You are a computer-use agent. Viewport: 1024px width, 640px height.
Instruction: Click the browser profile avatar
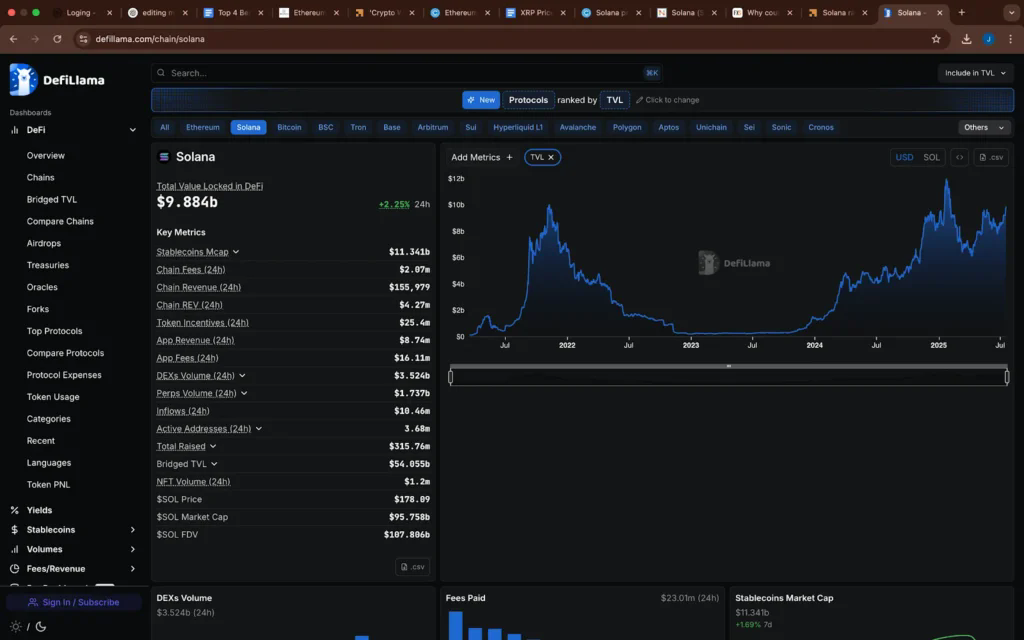(x=988, y=39)
